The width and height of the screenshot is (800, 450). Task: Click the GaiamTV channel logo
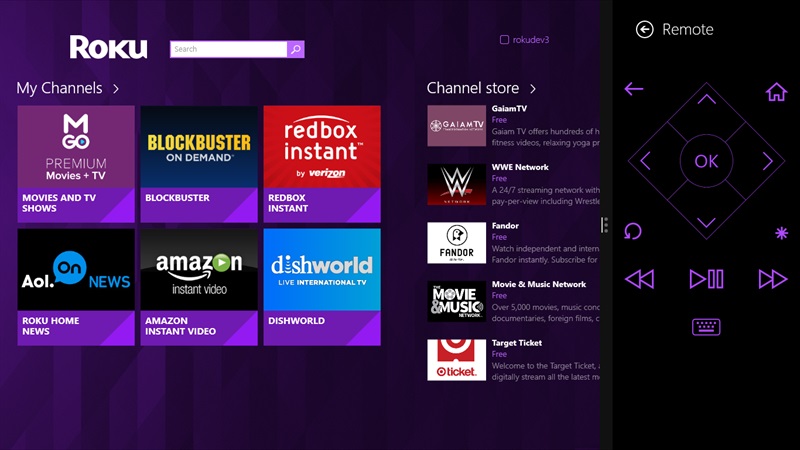tap(457, 126)
